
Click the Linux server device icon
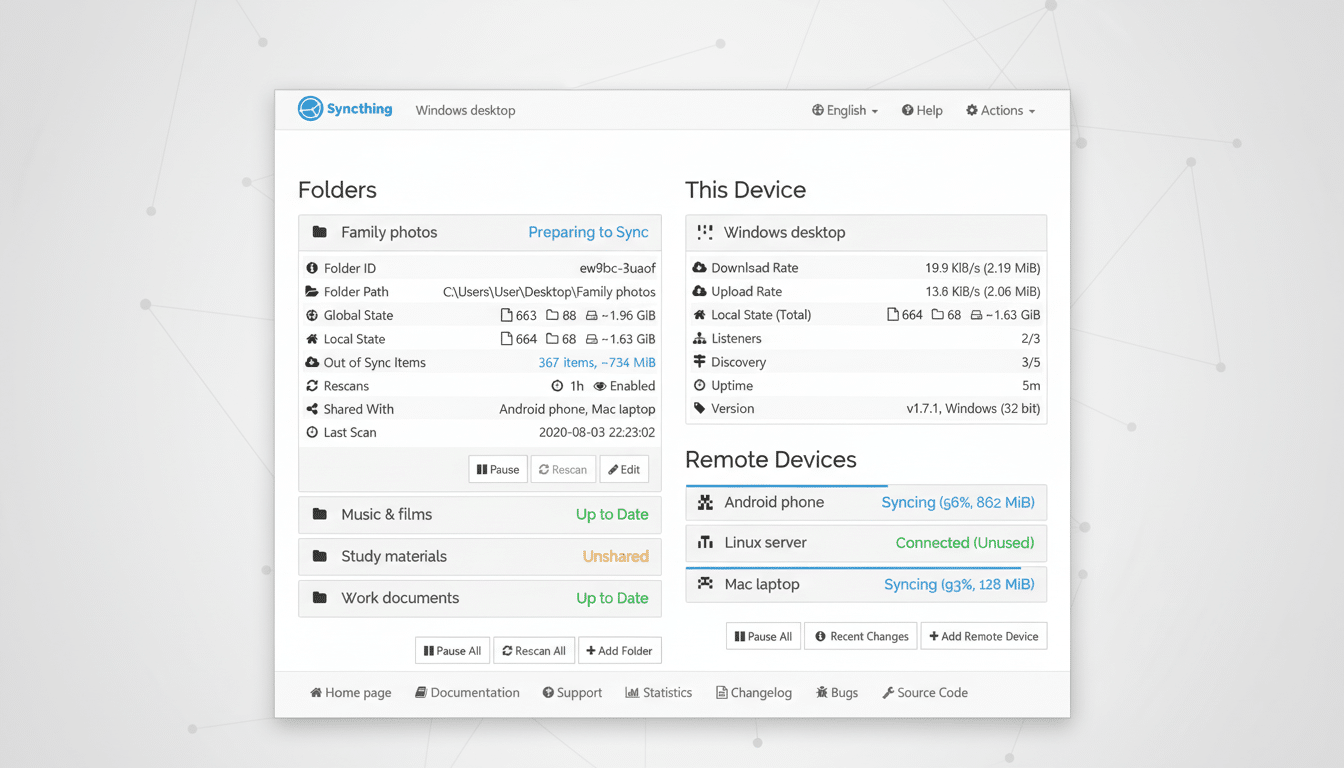point(705,542)
